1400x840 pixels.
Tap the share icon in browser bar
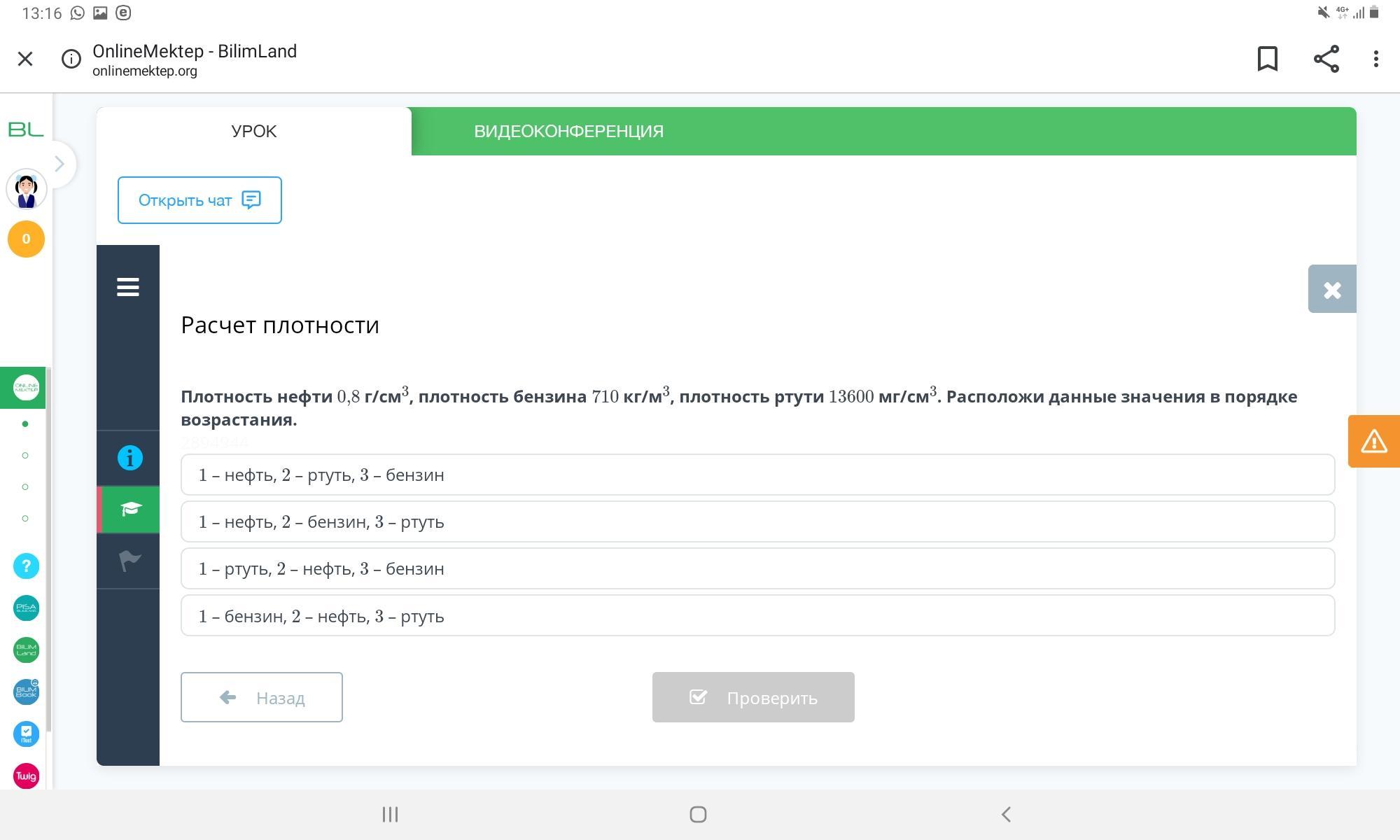click(1326, 59)
